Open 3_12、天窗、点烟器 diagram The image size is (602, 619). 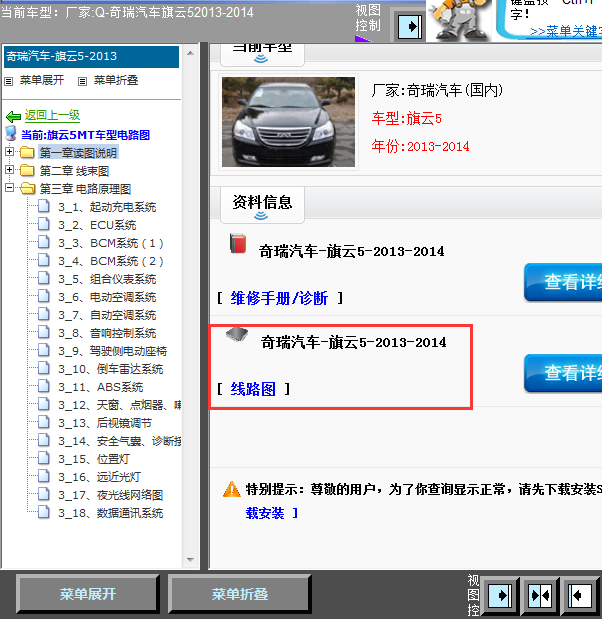[x=120, y=405]
